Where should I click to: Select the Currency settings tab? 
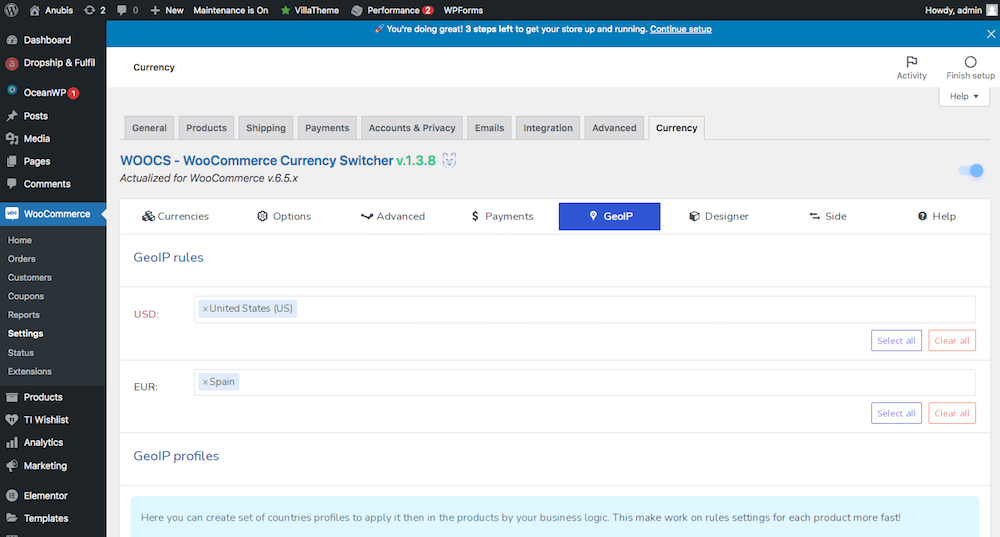click(677, 128)
